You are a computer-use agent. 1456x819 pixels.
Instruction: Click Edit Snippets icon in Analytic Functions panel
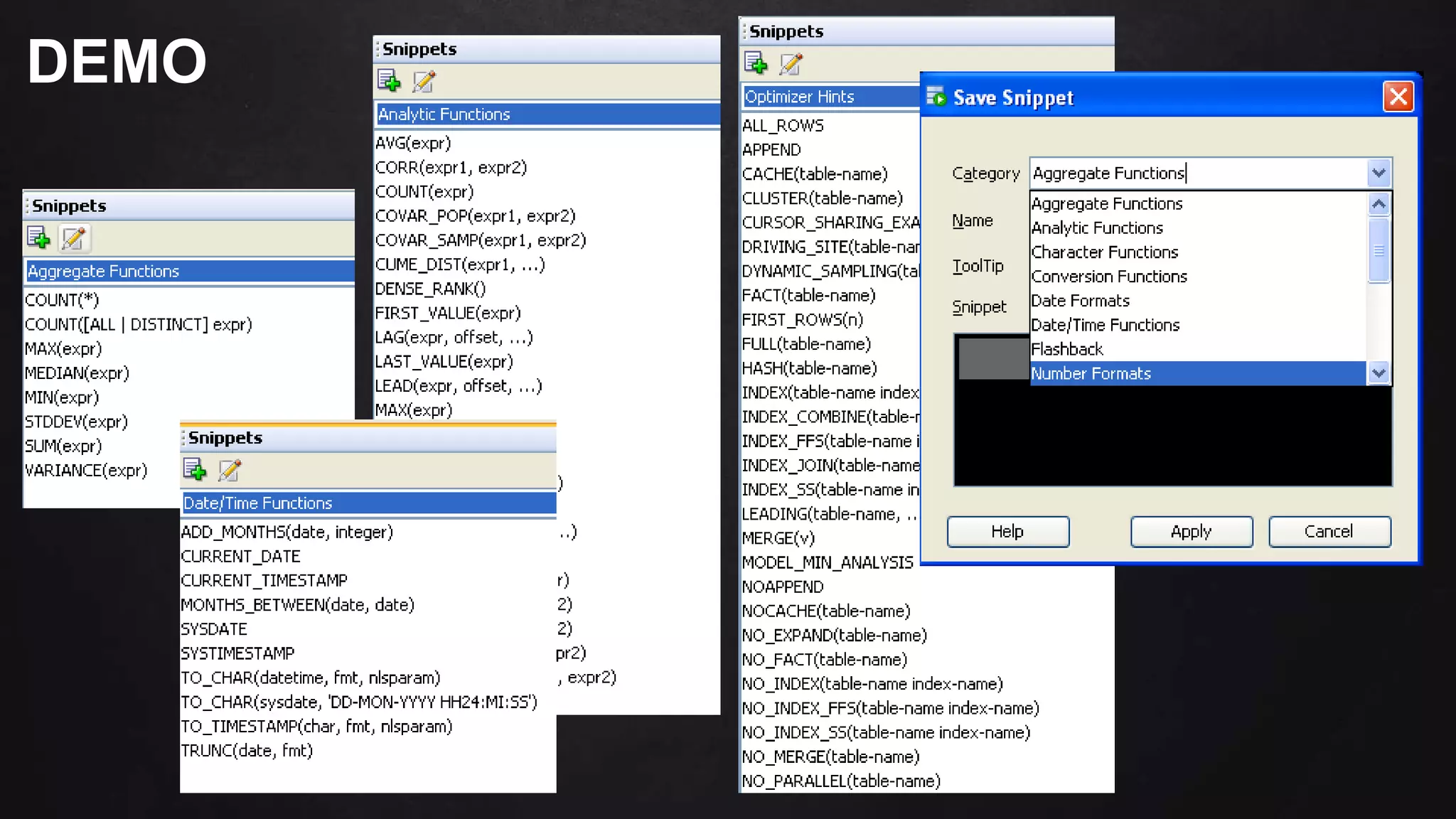click(x=424, y=81)
